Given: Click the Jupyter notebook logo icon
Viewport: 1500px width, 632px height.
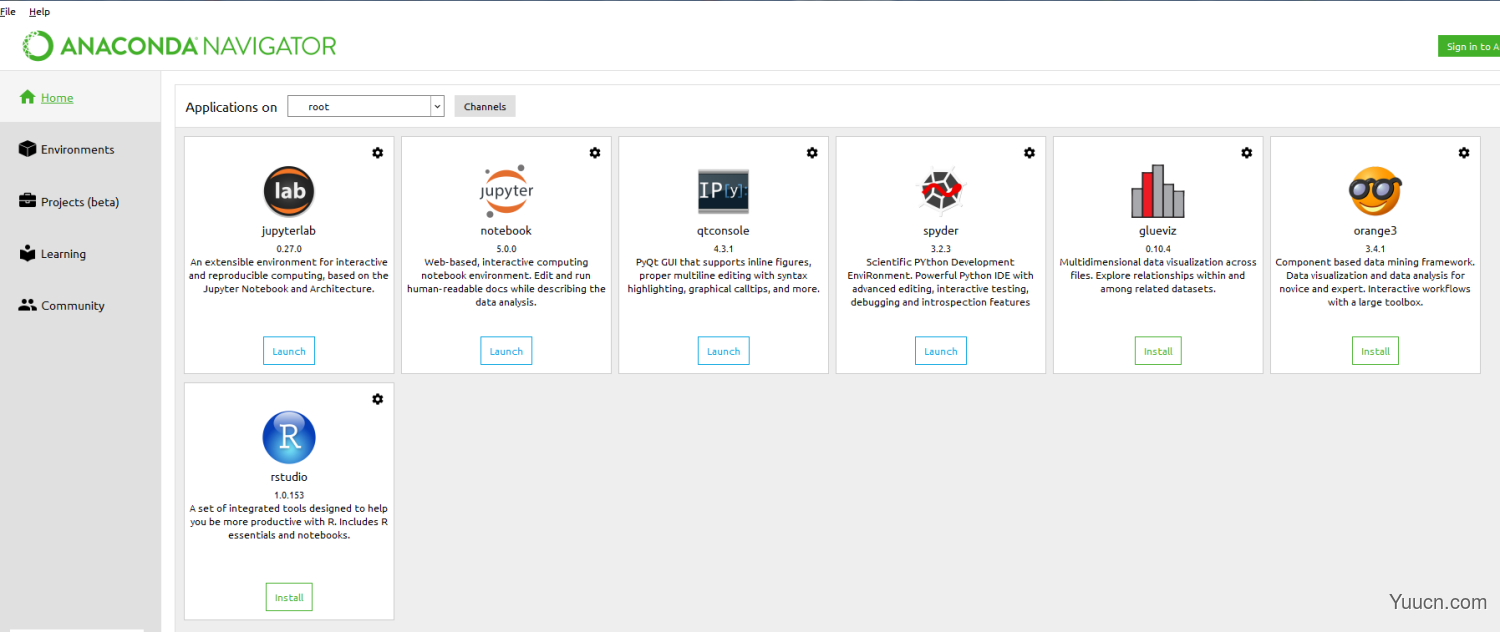Looking at the screenshot, I should tap(506, 192).
